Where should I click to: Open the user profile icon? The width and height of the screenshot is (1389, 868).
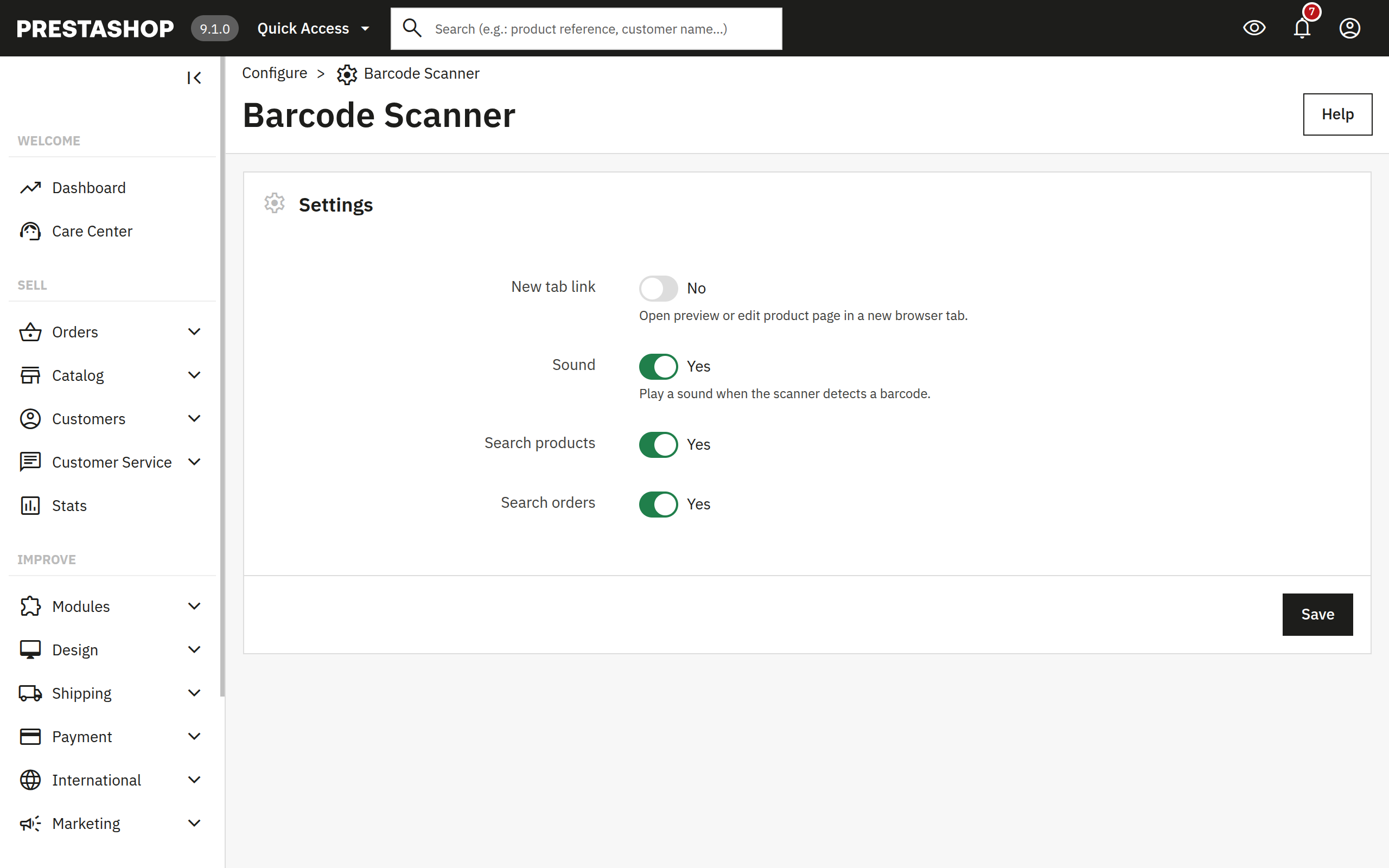click(1349, 28)
